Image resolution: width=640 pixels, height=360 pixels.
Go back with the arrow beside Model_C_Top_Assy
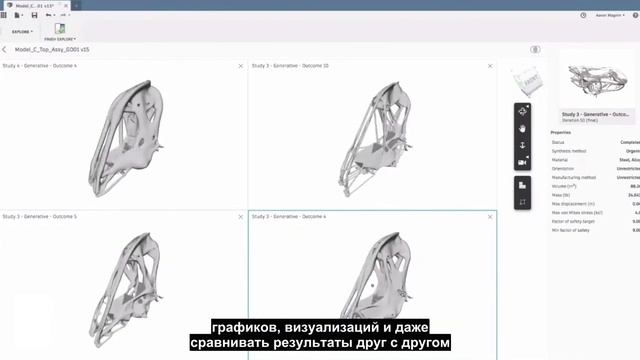coord(4,49)
